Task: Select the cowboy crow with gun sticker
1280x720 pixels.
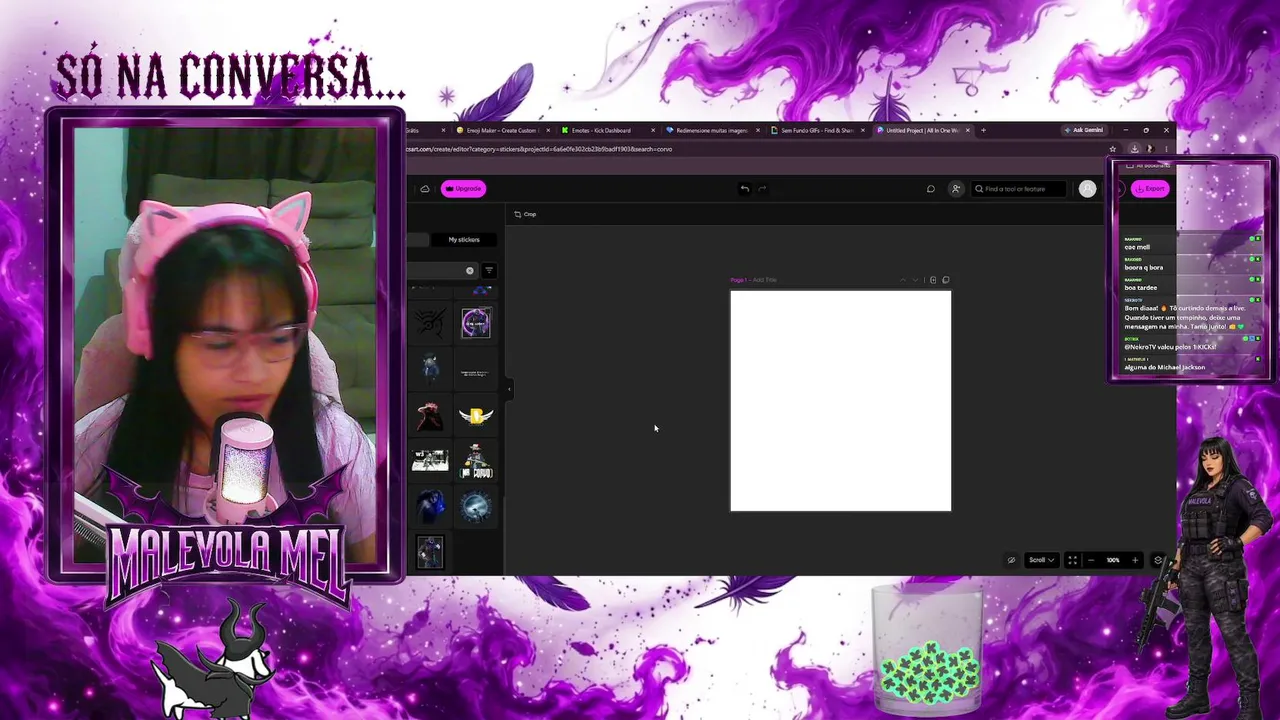Action: point(476,461)
